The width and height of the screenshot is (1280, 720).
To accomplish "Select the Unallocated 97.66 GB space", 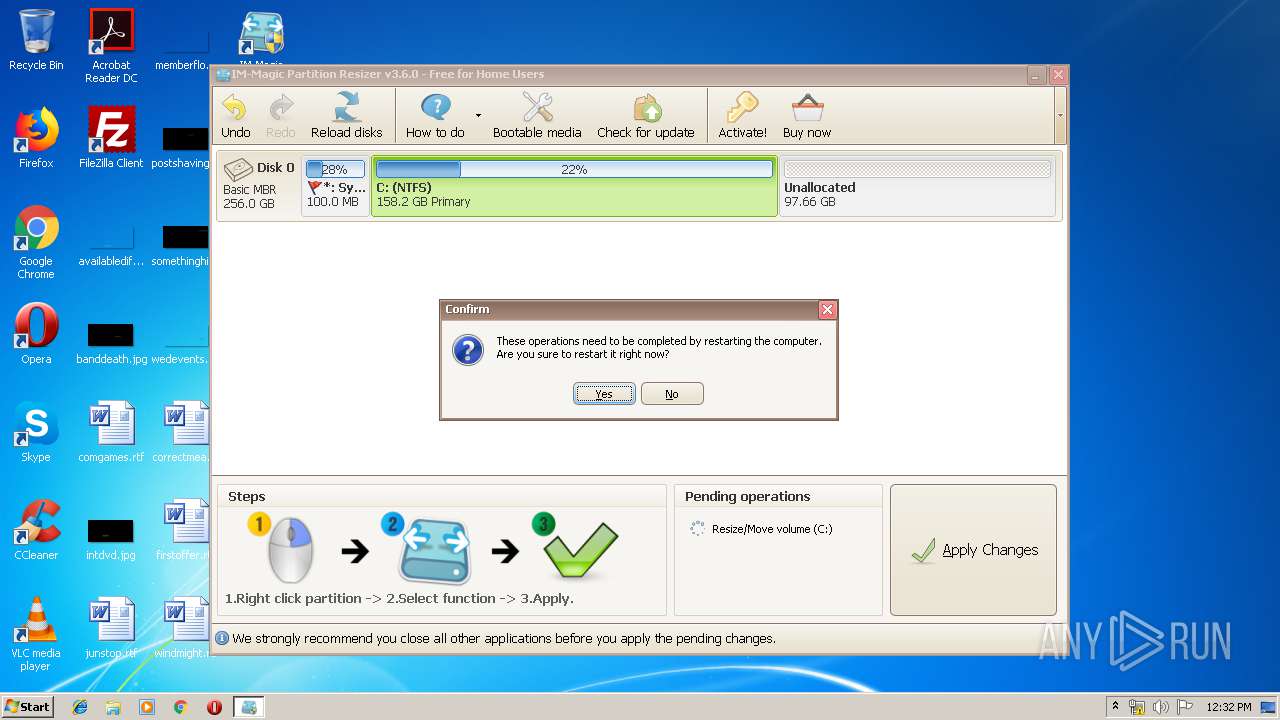I will 917,186.
